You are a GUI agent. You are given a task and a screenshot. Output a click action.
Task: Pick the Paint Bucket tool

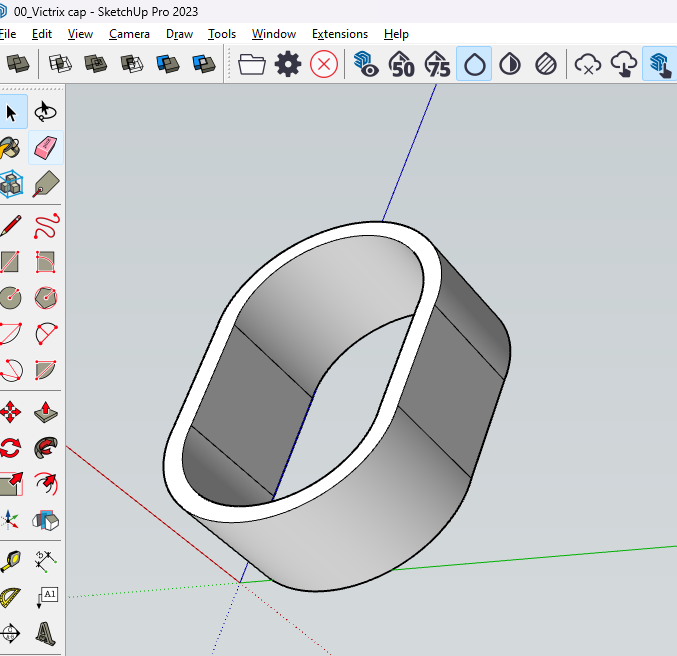point(11,148)
